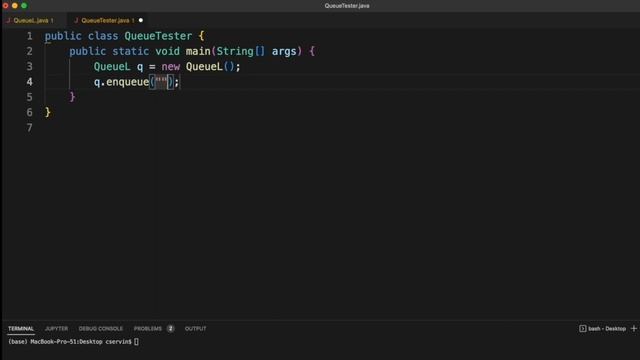Screen dimensions: 640x360
Task: Click the Java file icon on QueueL.java tab
Action: [8, 20]
